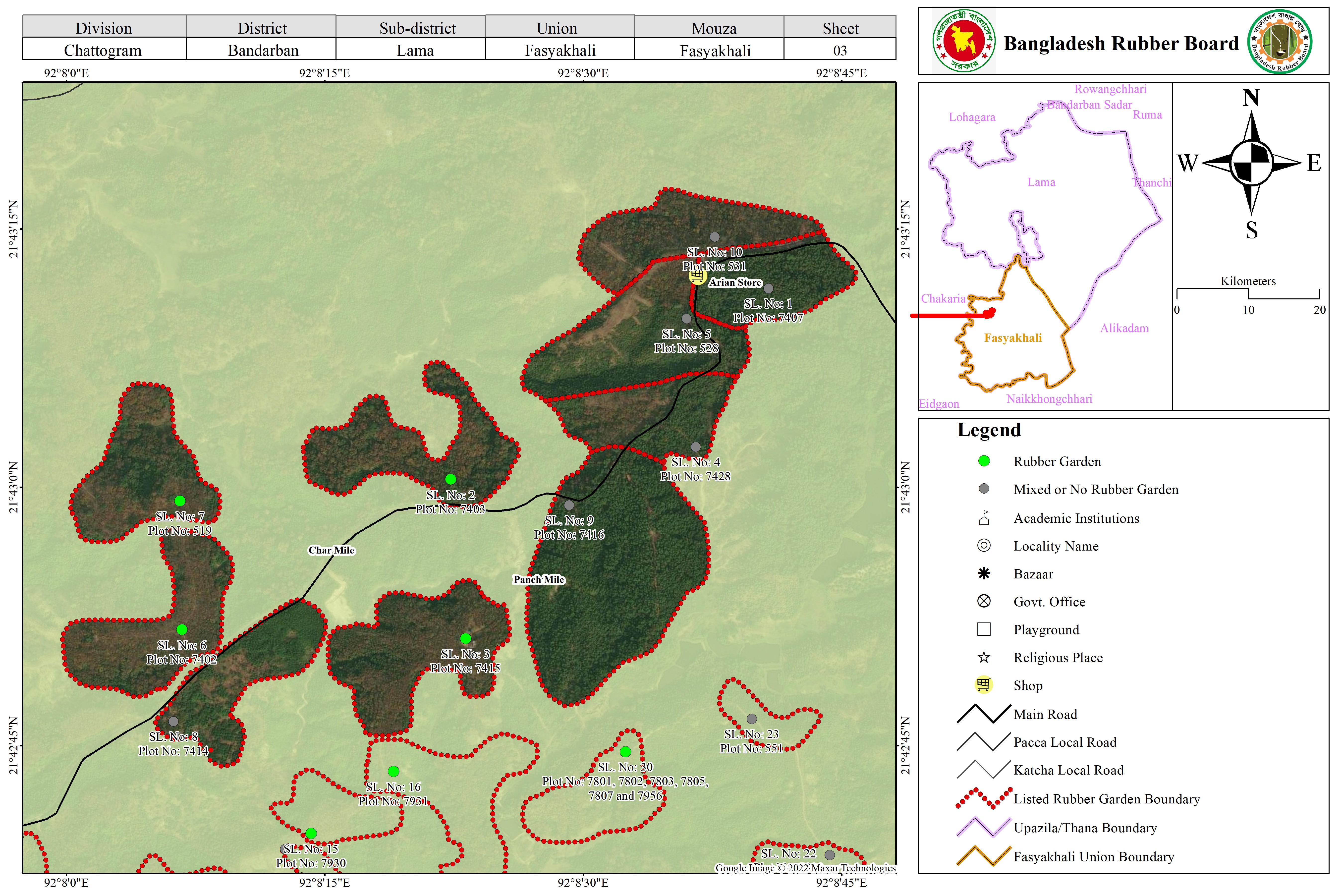Click the Mouza header cell

click(x=714, y=28)
